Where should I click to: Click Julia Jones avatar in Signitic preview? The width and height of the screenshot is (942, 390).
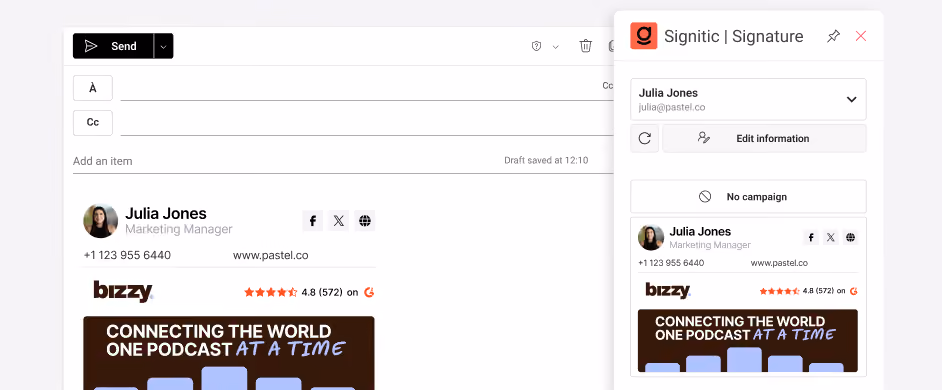pos(651,237)
